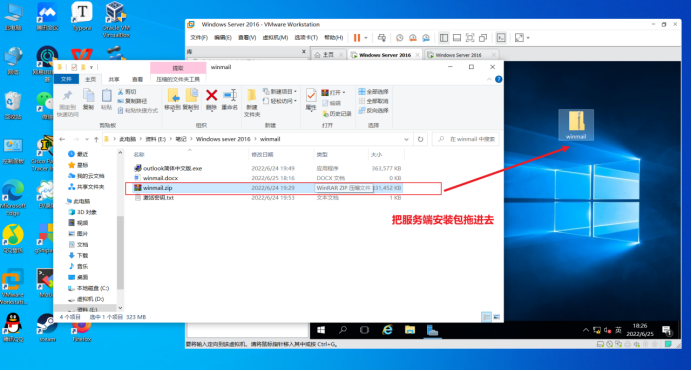This screenshot has height=371, width=692.
Task: Switch to the View (查看) ribbon tab
Action: 137,79
